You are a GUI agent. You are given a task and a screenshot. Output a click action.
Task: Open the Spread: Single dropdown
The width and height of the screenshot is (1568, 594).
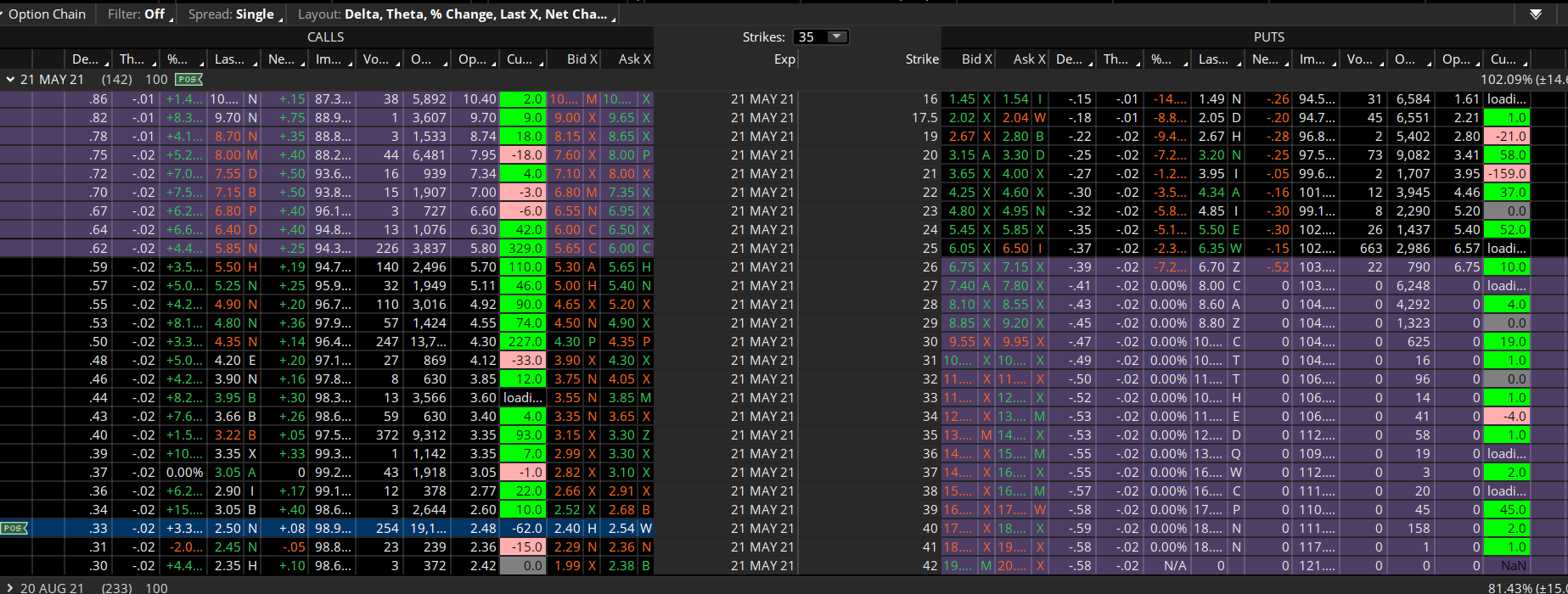click(235, 14)
